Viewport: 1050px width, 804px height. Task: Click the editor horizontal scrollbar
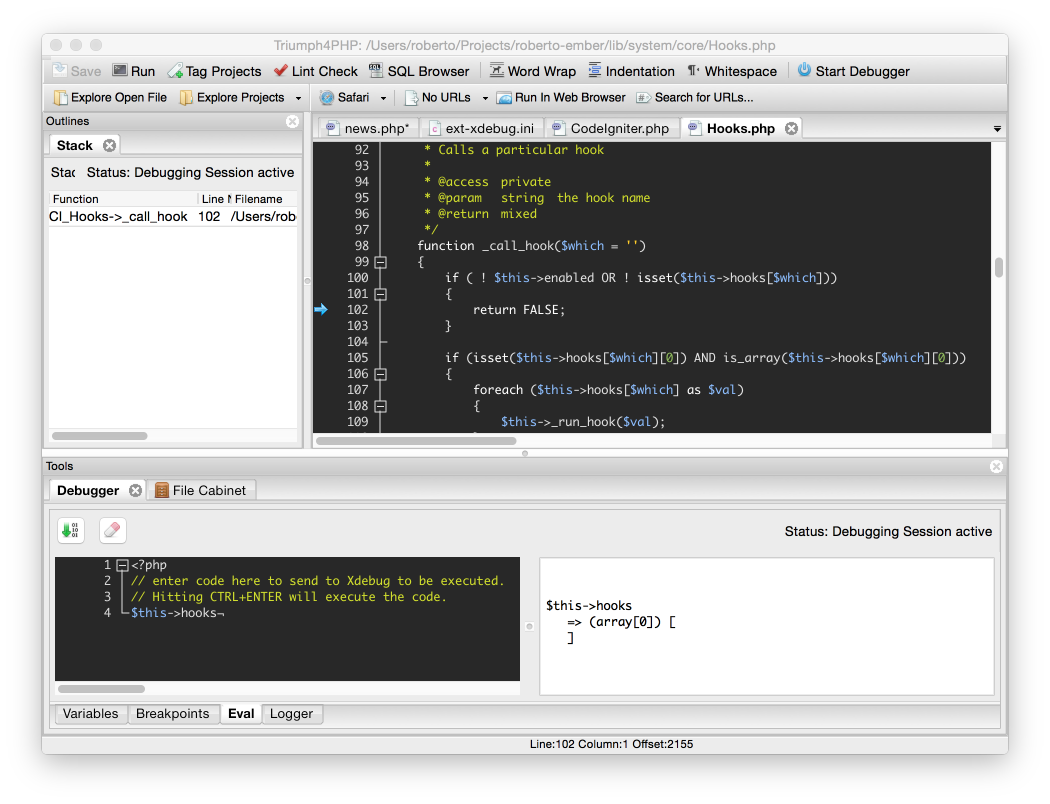tap(416, 440)
